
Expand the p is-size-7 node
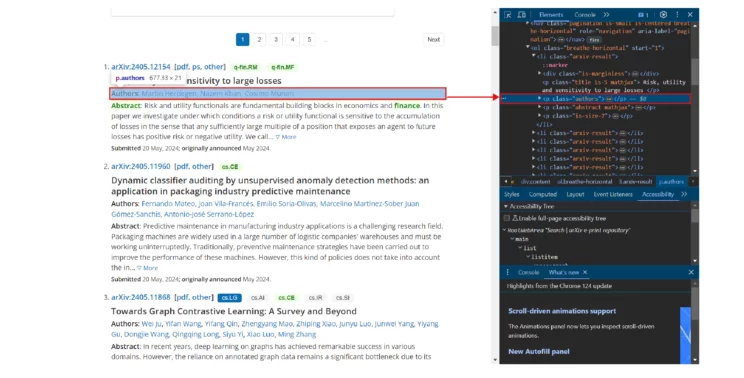pos(539,116)
